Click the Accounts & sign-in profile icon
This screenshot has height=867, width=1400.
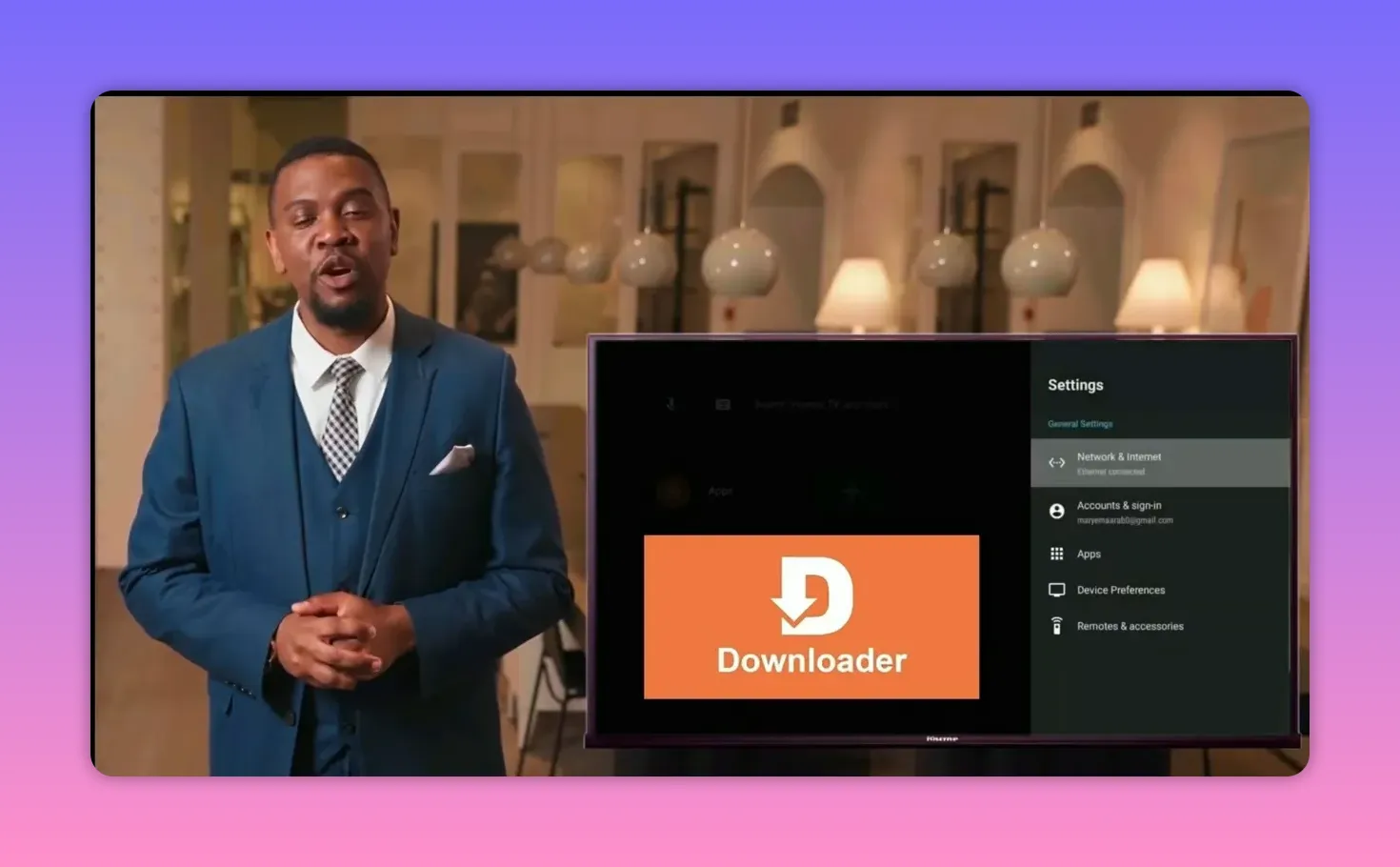tap(1056, 512)
